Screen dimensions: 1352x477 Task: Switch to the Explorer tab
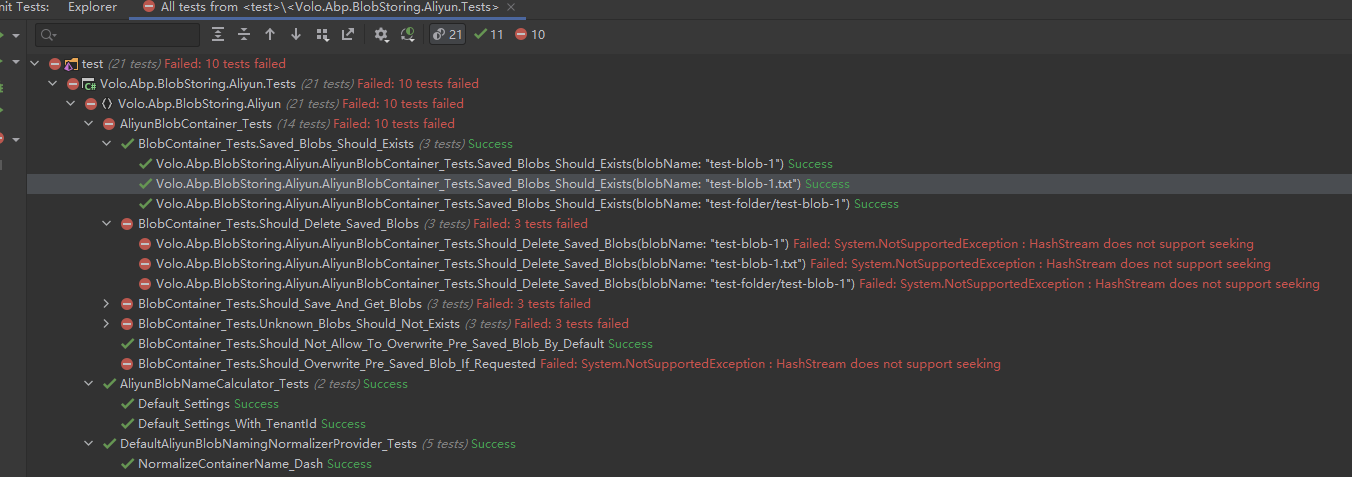tap(92, 7)
